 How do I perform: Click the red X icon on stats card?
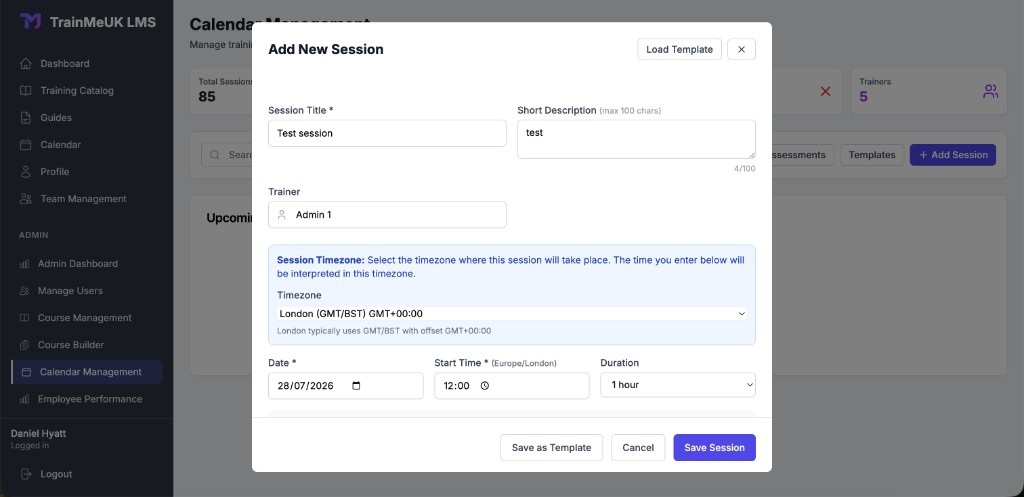click(825, 91)
